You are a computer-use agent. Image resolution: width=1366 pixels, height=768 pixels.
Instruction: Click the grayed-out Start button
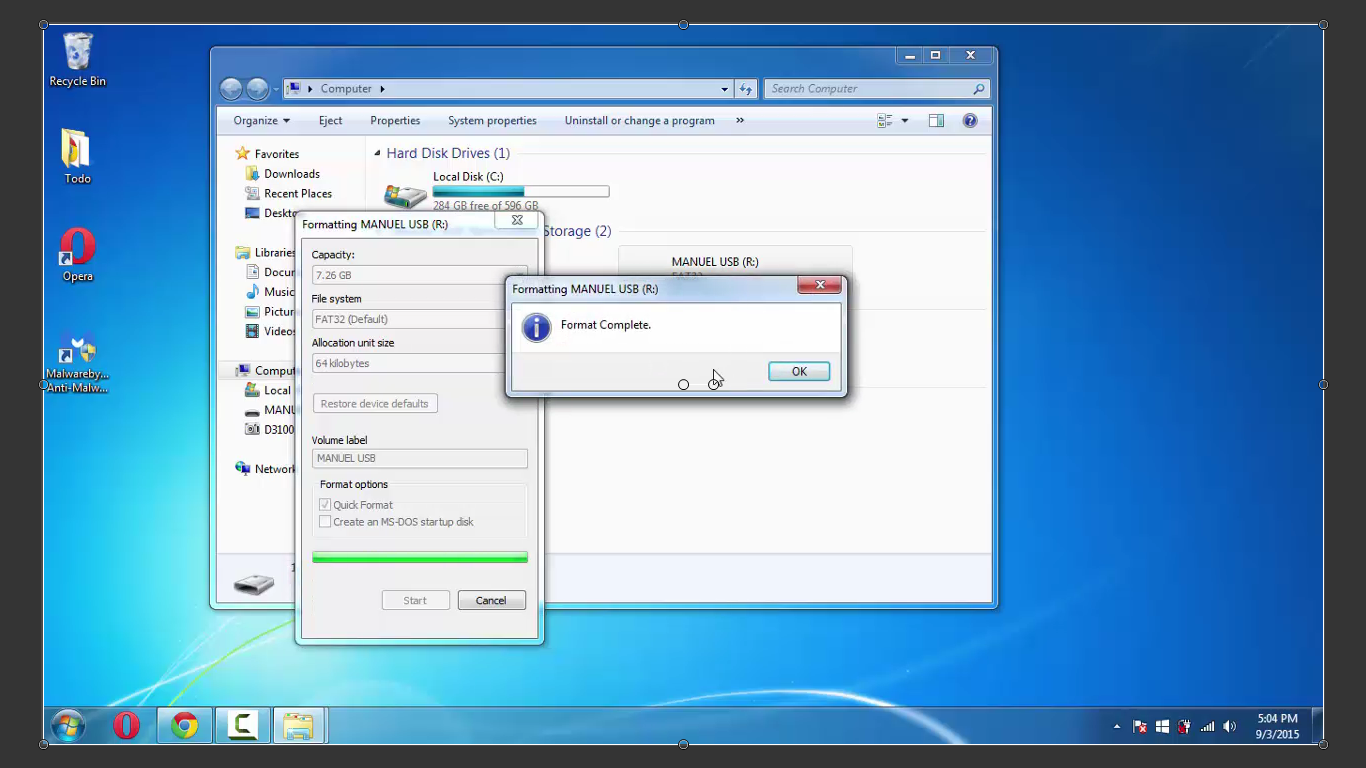tap(415, 600)
